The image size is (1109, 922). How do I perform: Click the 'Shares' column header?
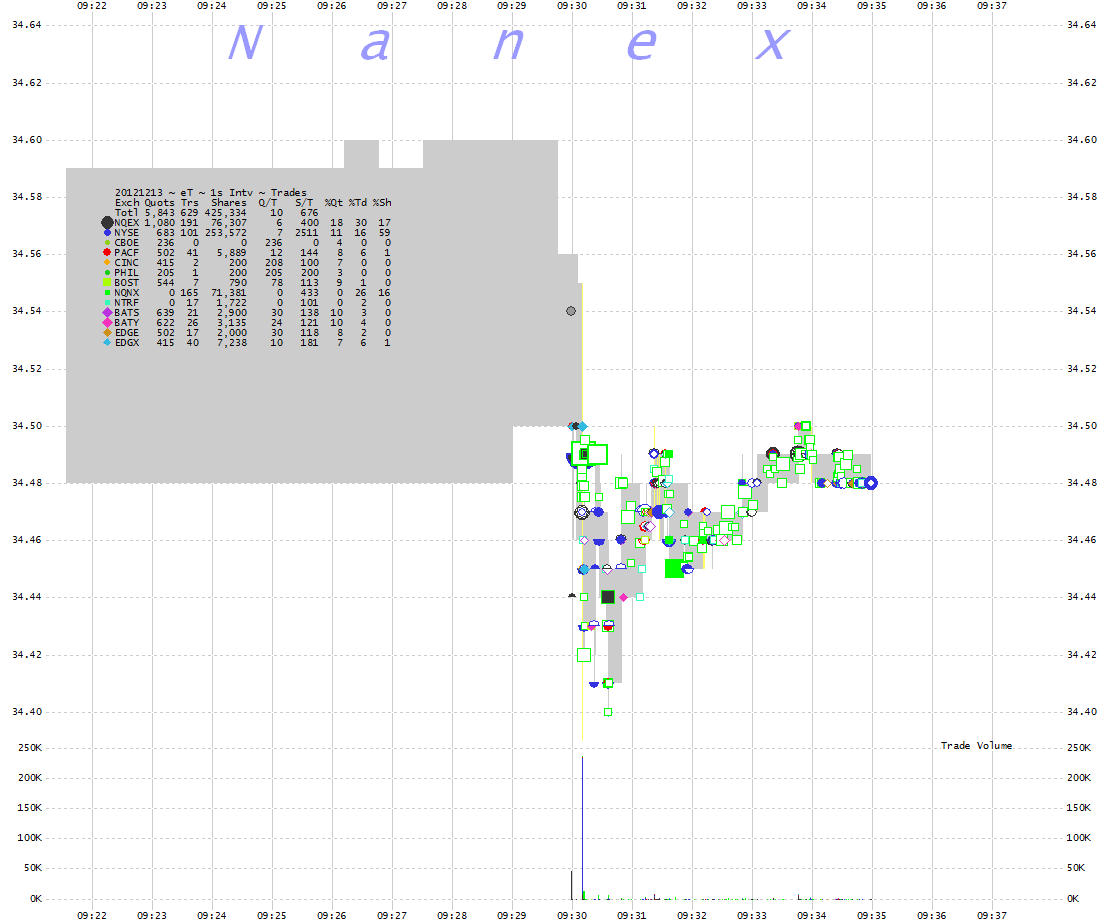[228, 202]
